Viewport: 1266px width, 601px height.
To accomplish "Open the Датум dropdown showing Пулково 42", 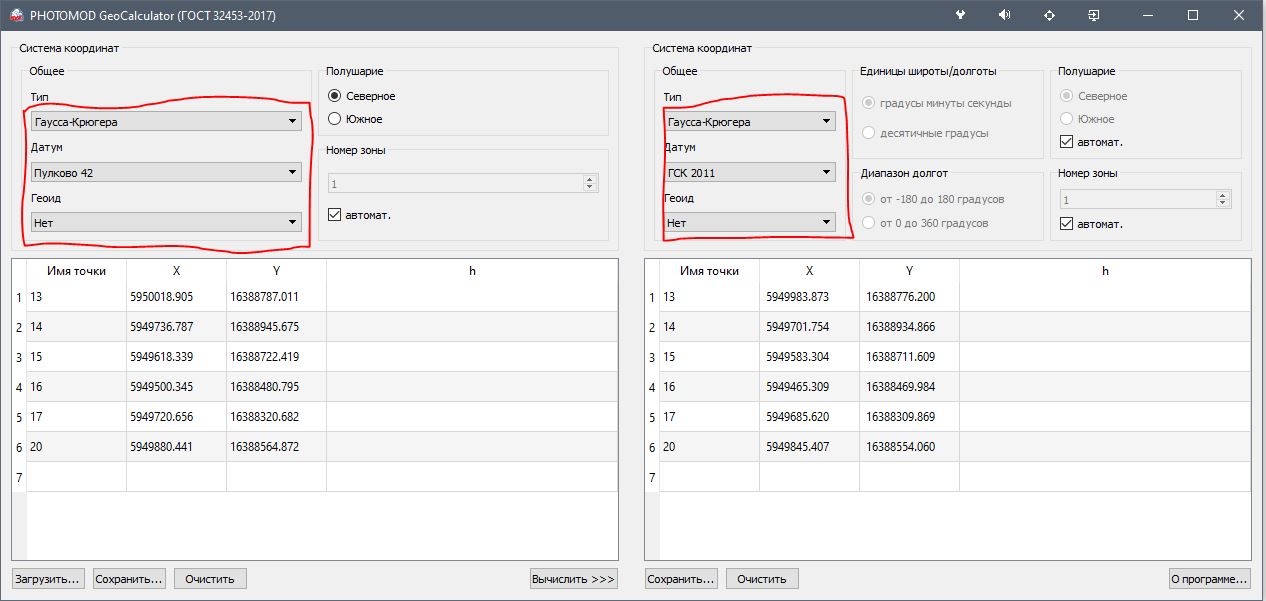I will click(x=166, y=172).
